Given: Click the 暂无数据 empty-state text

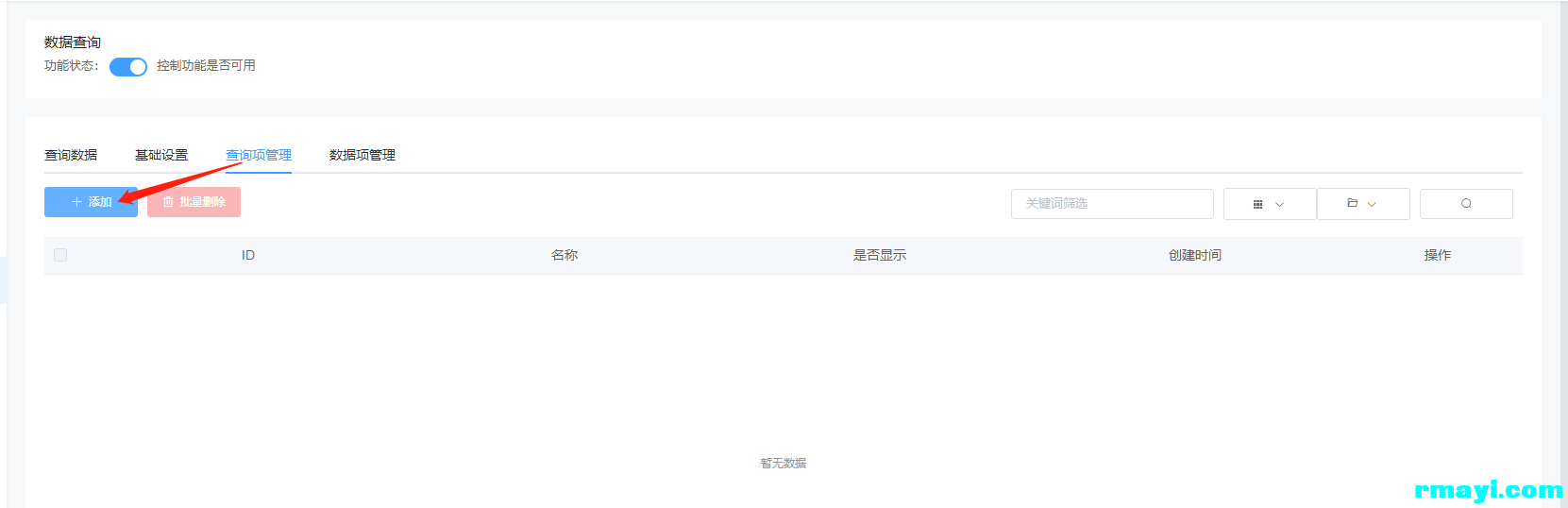Looking at the screenshot, I should pyautogui.click(x=784, y=463).
